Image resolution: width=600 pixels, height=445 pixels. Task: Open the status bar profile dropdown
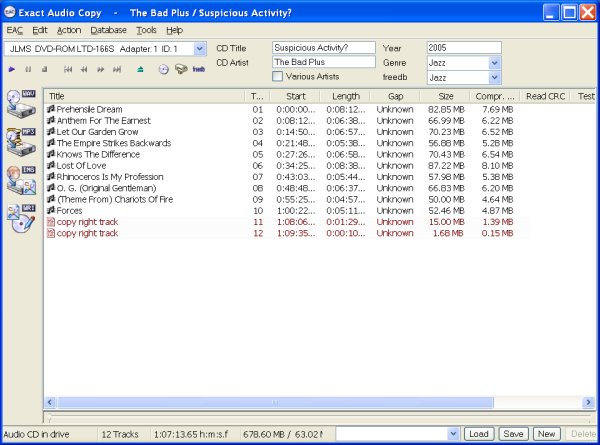click(x=453, y=434)
